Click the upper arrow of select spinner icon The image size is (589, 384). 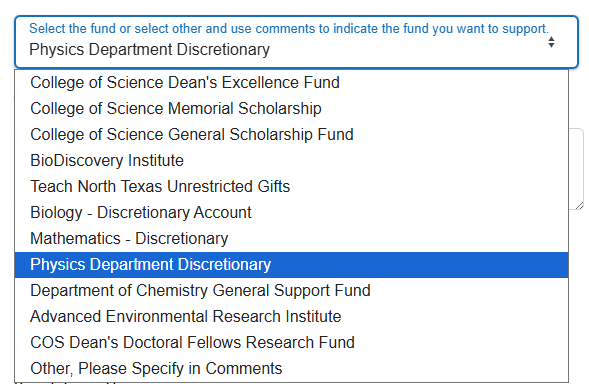[551, 39]
